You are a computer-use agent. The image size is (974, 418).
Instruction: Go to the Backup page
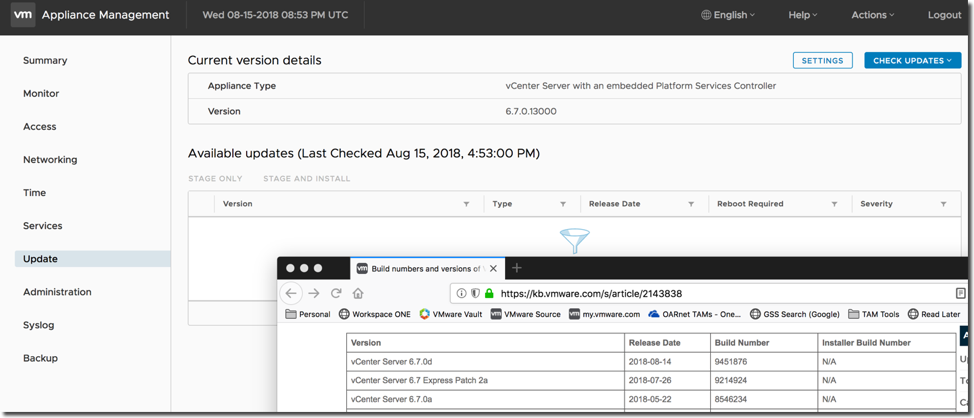coord(40,358)
